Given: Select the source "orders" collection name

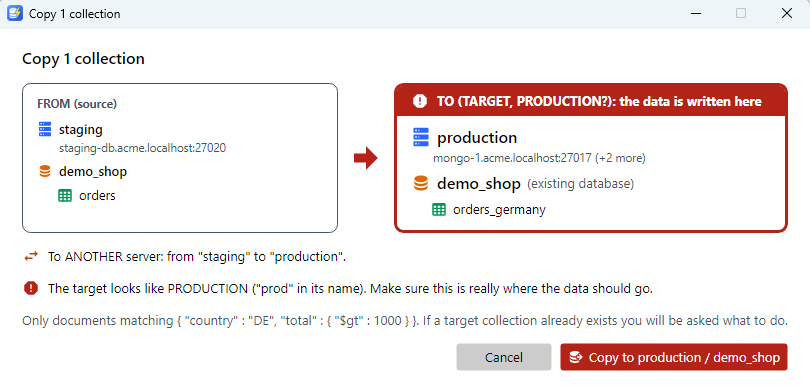Looking at the screenshot, I should [97, 196].
